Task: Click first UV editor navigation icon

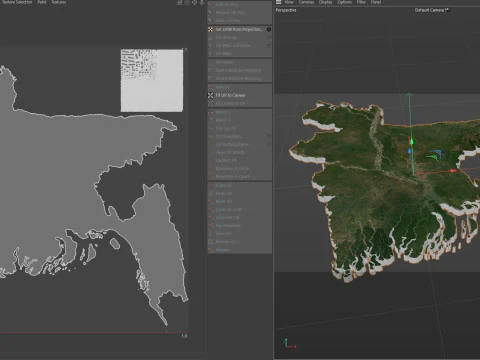Action: point(180,2)
